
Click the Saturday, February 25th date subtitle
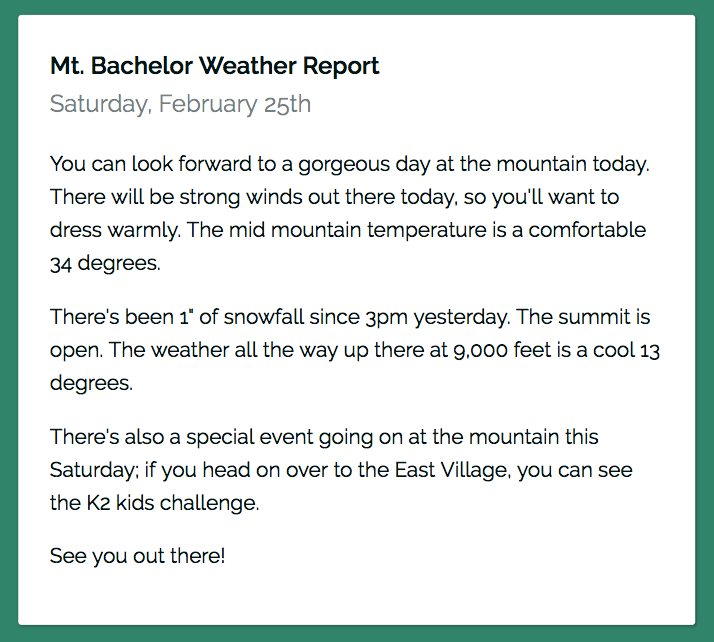tap(180, 104)
